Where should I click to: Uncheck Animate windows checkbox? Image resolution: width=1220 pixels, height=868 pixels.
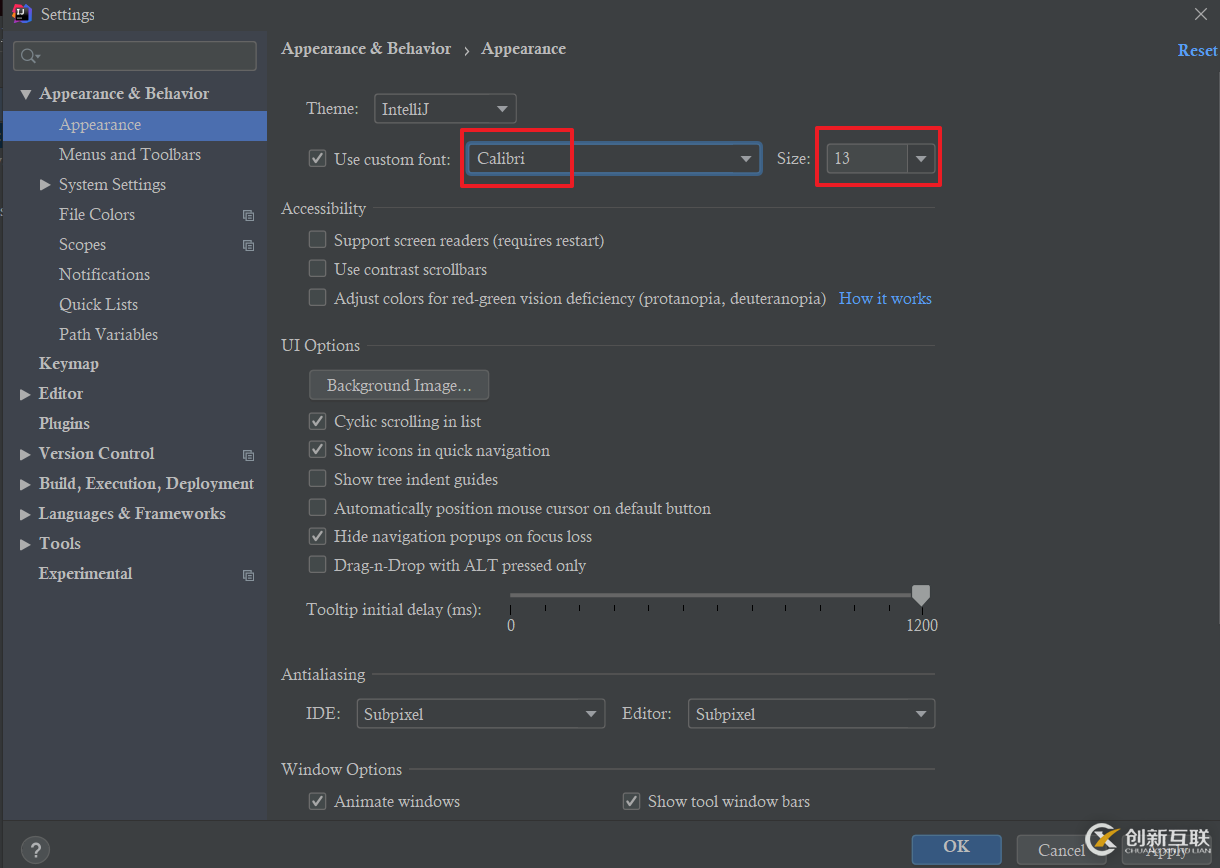coord(318,801)
